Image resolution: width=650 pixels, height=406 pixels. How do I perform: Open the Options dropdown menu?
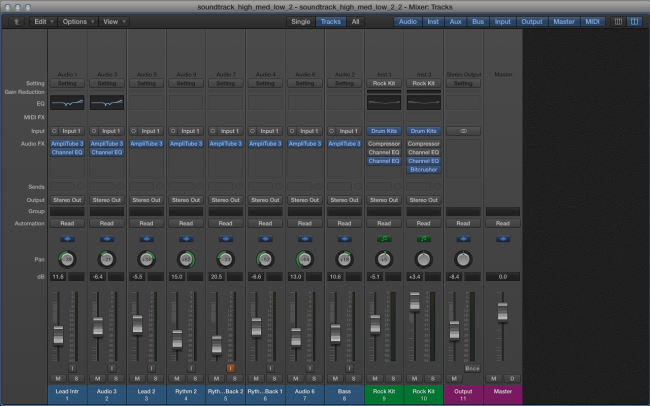[76, 21]
